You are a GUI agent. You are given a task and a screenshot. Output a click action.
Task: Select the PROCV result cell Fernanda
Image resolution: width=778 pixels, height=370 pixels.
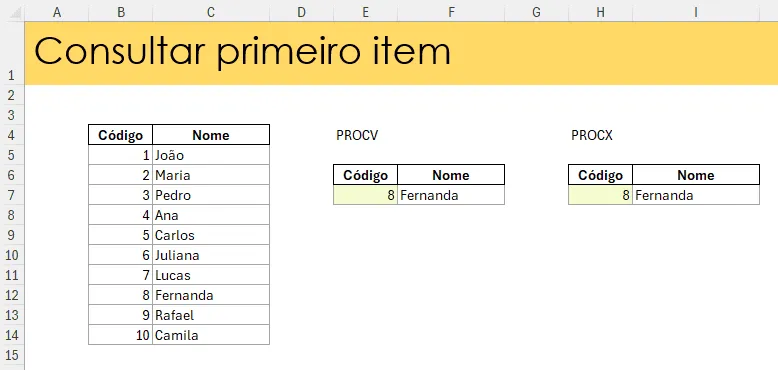(451, 195)
